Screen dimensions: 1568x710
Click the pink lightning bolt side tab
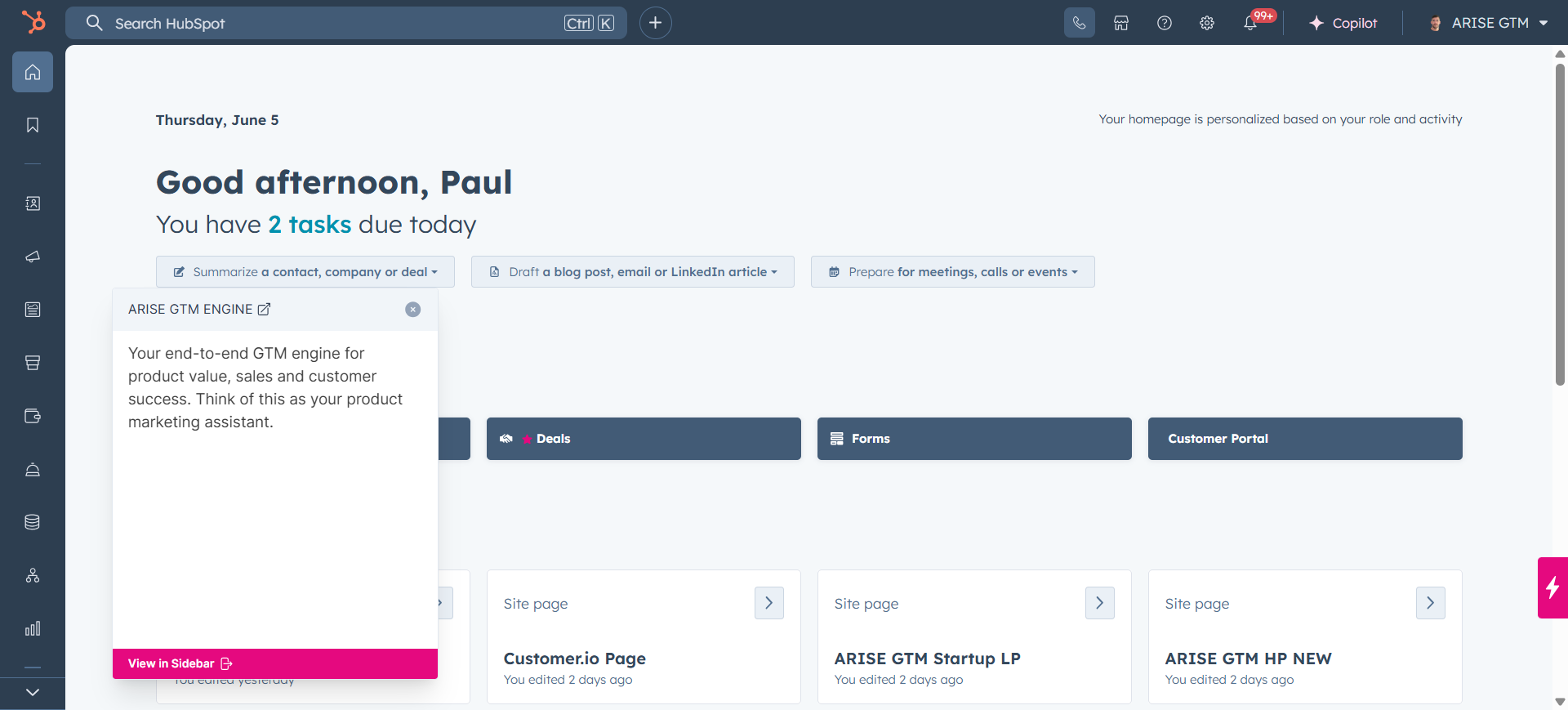click(1552, 587)
